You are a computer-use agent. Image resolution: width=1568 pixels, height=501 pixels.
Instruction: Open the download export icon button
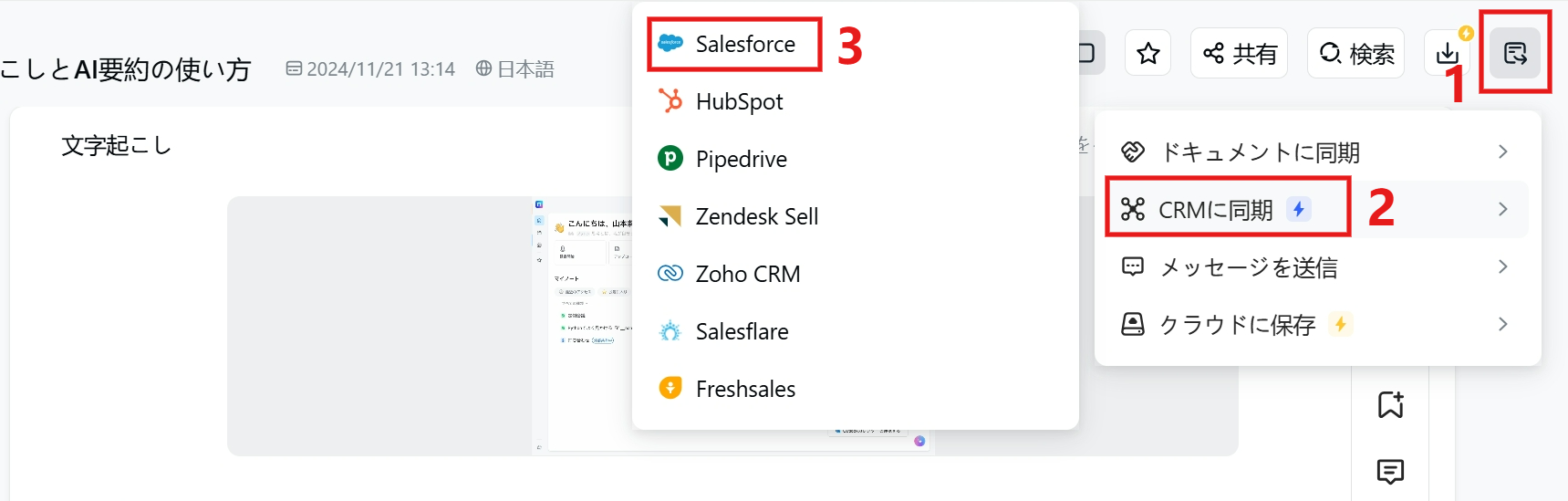pyautogui.click(x=1448, y=53)
